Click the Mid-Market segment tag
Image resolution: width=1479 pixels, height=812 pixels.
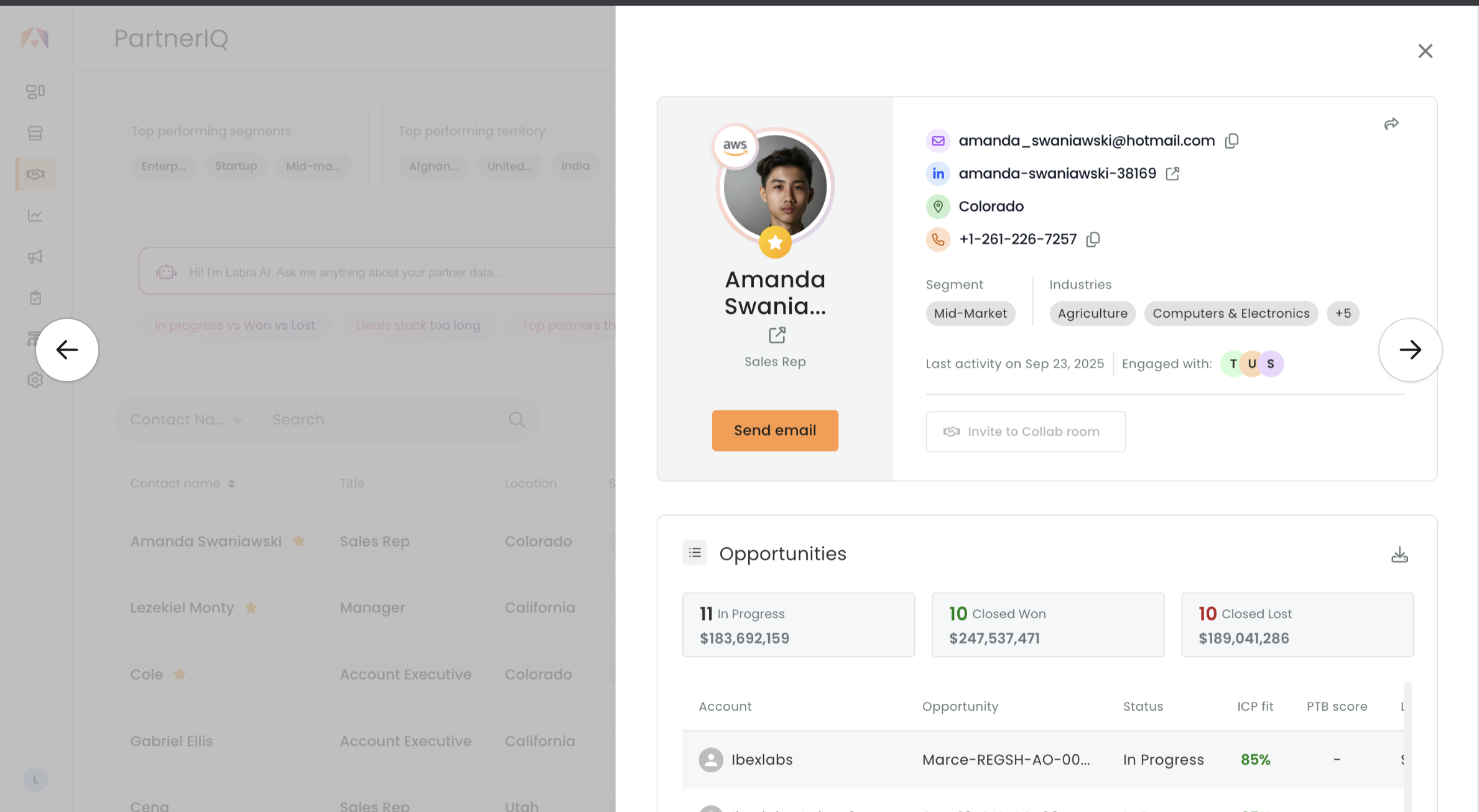970,314
